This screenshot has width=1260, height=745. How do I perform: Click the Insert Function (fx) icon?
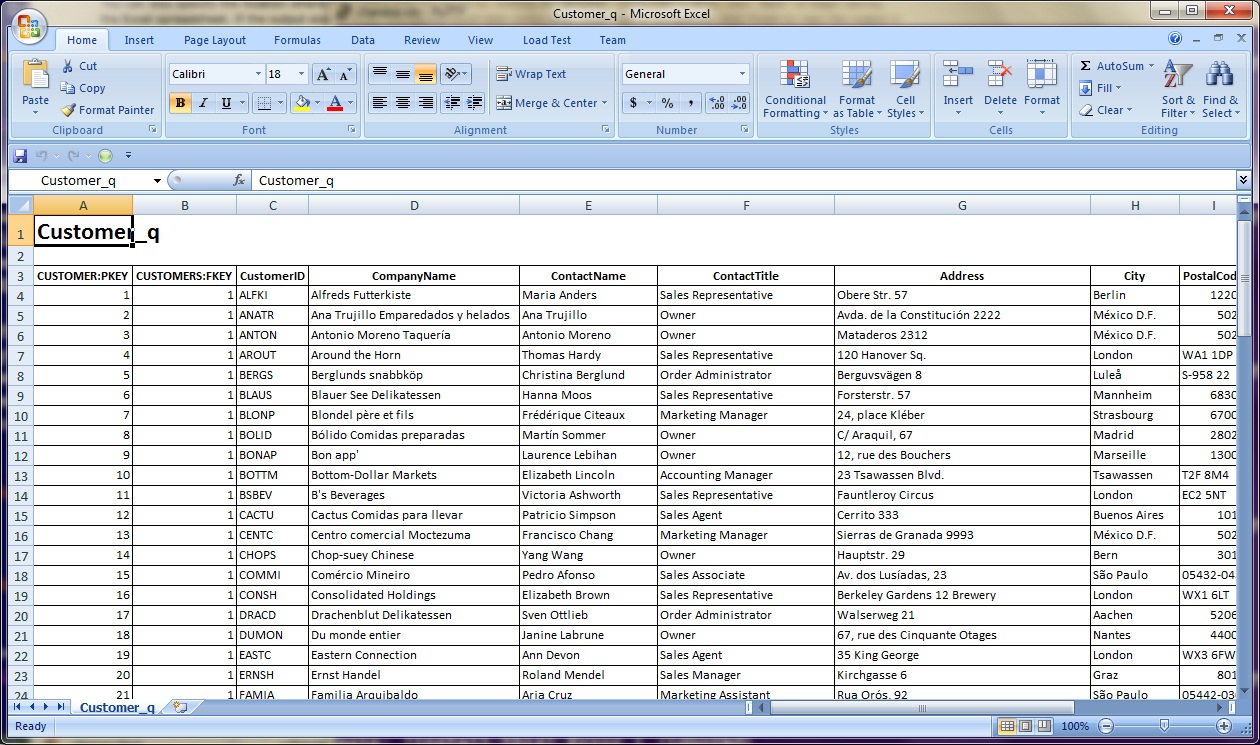(237, 180)
